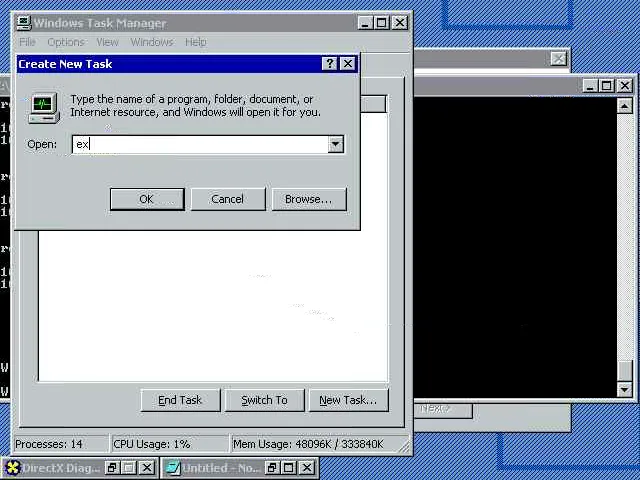
Task: Focus the Open text field containing 'ex'
Action: click(x=200, y=144)
